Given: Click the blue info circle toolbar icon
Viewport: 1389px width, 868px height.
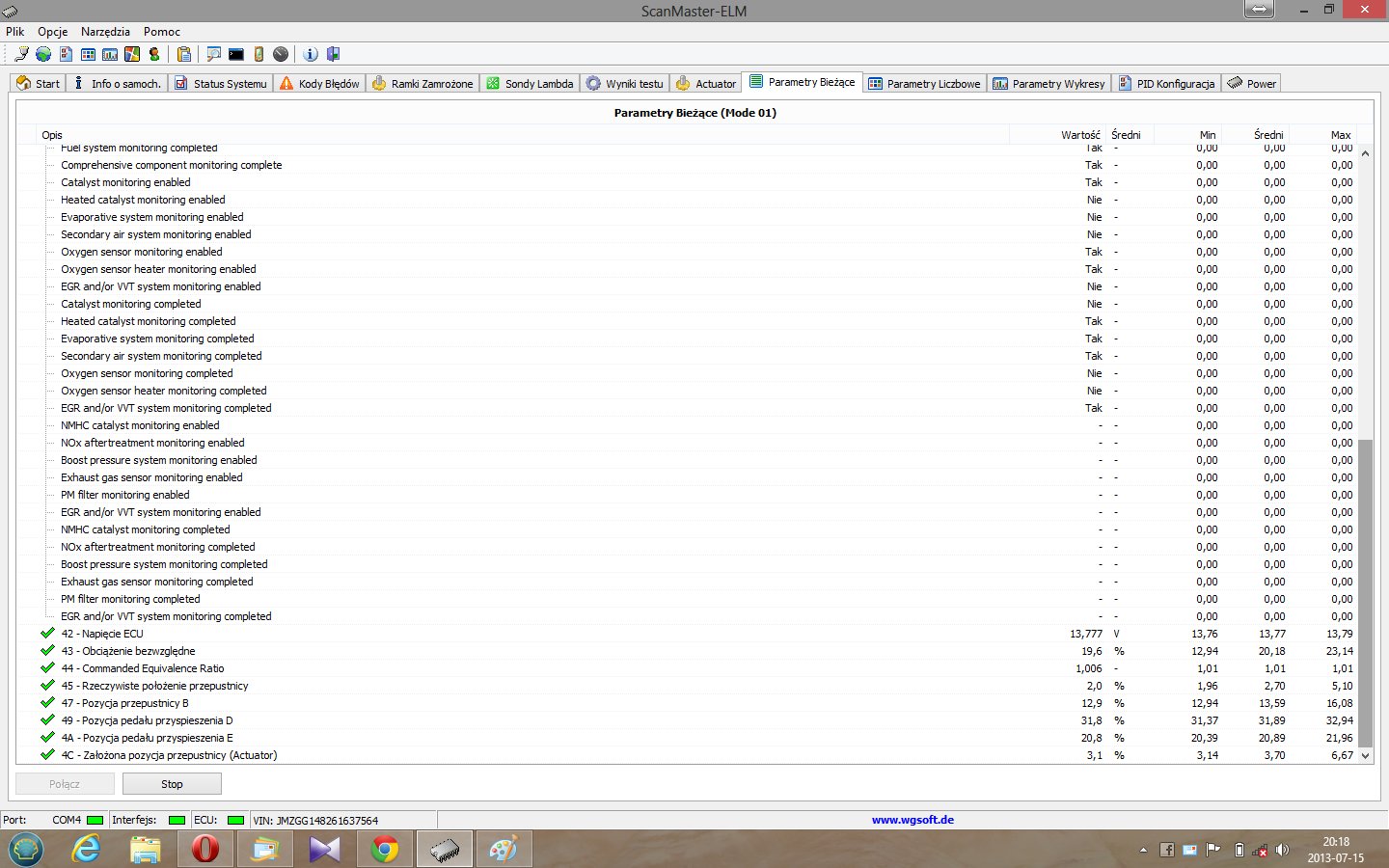Looking at the screenshot, I should coord(311,54).
